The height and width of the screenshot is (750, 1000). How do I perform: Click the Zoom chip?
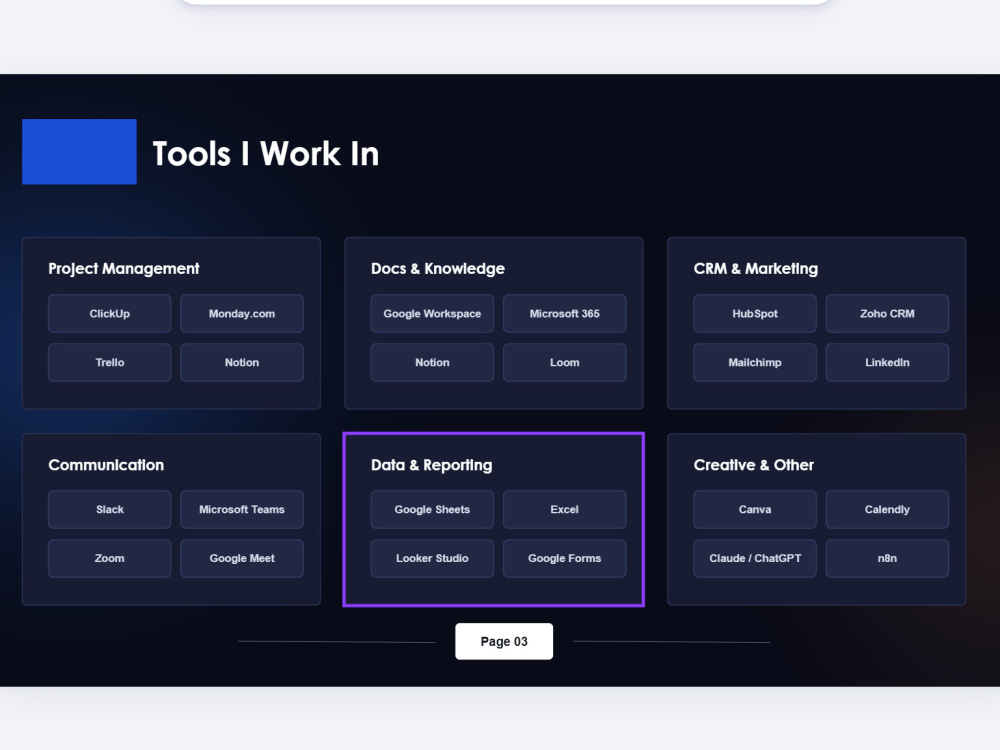[x=110, y=558]
